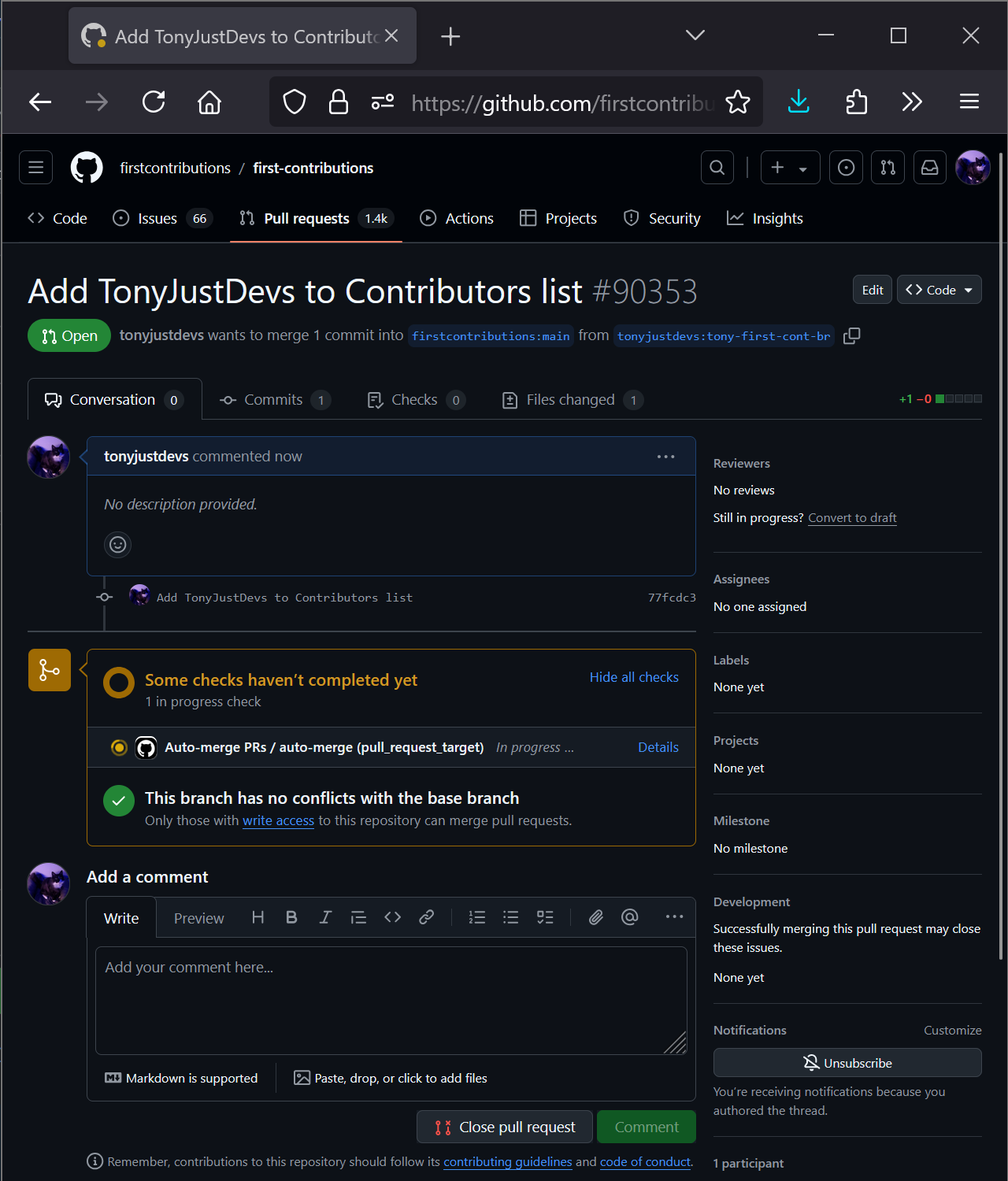Open the browser extensions panel

coord(856,102)
